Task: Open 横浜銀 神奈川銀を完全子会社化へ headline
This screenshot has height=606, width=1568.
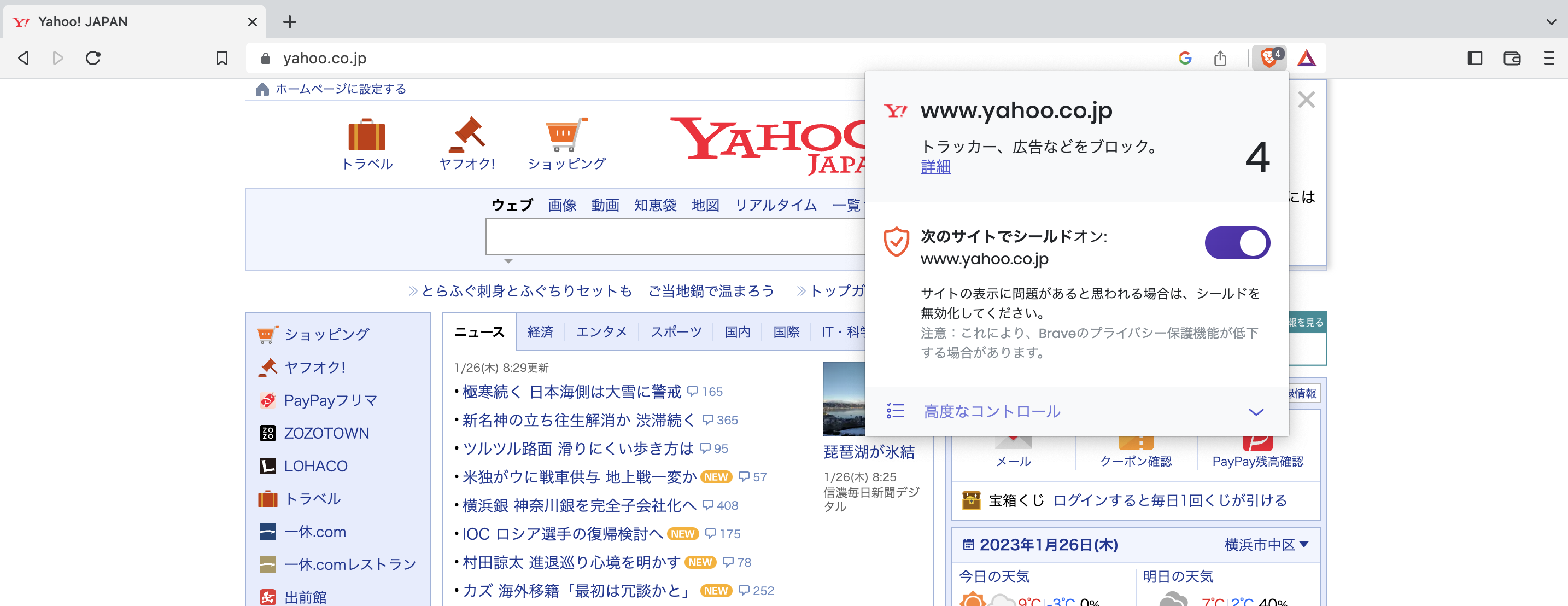Action: pyautogui.click(x=579, y=505)
